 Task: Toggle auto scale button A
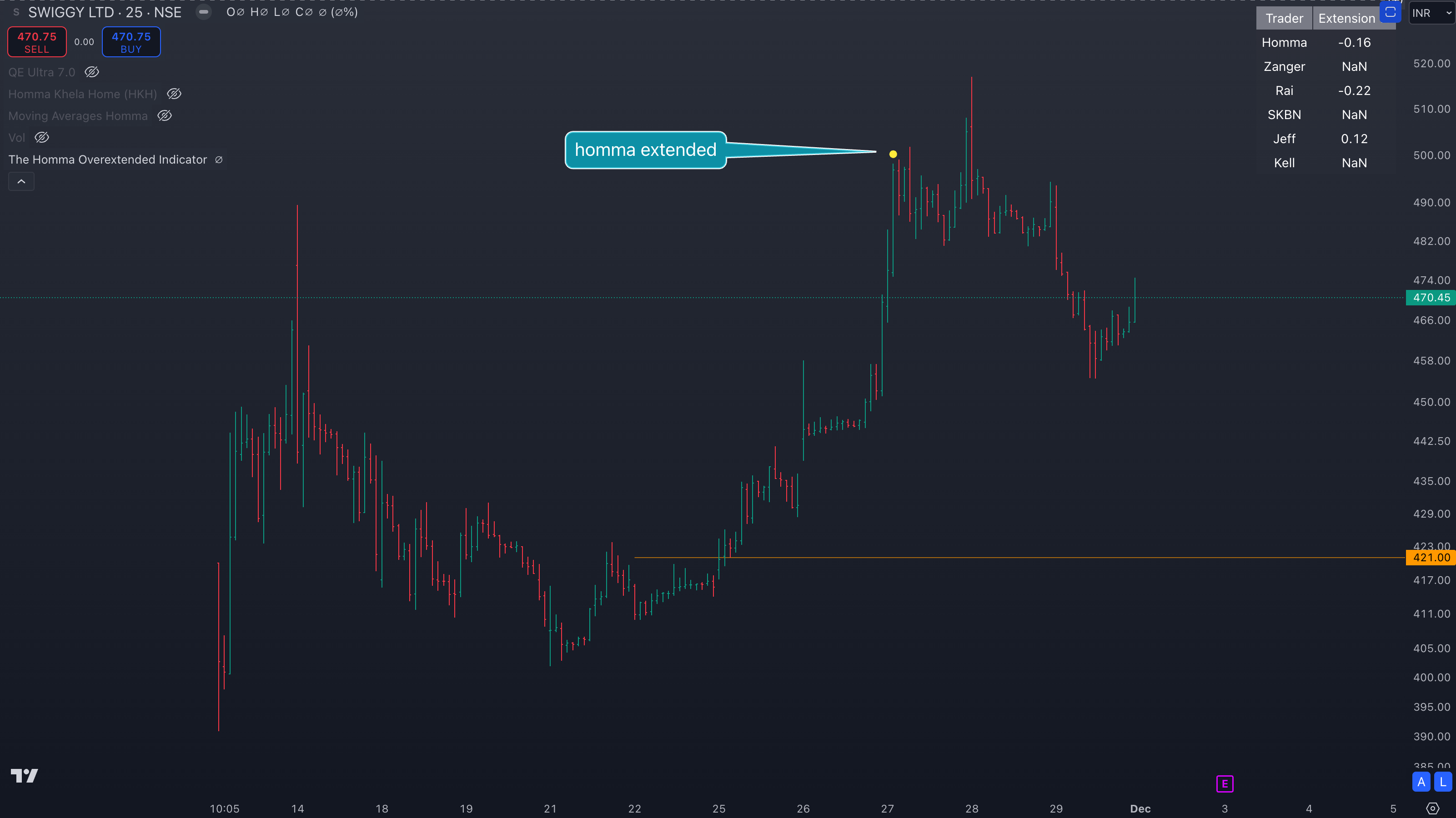pos(1421,783)
